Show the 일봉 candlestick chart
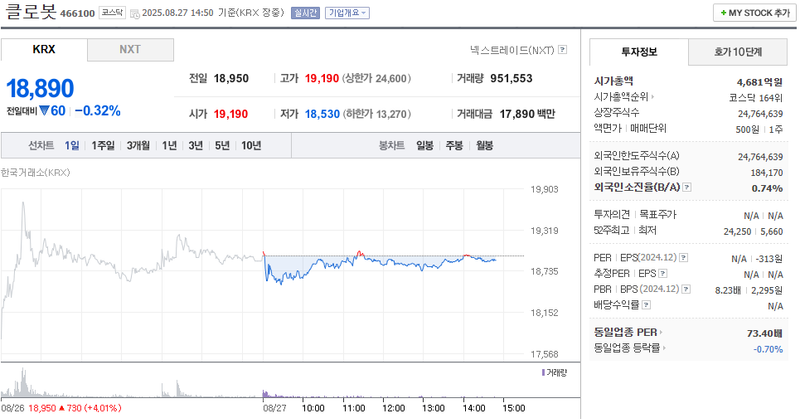This screenshot has height=419, width=800. click(x=425, y=145)
